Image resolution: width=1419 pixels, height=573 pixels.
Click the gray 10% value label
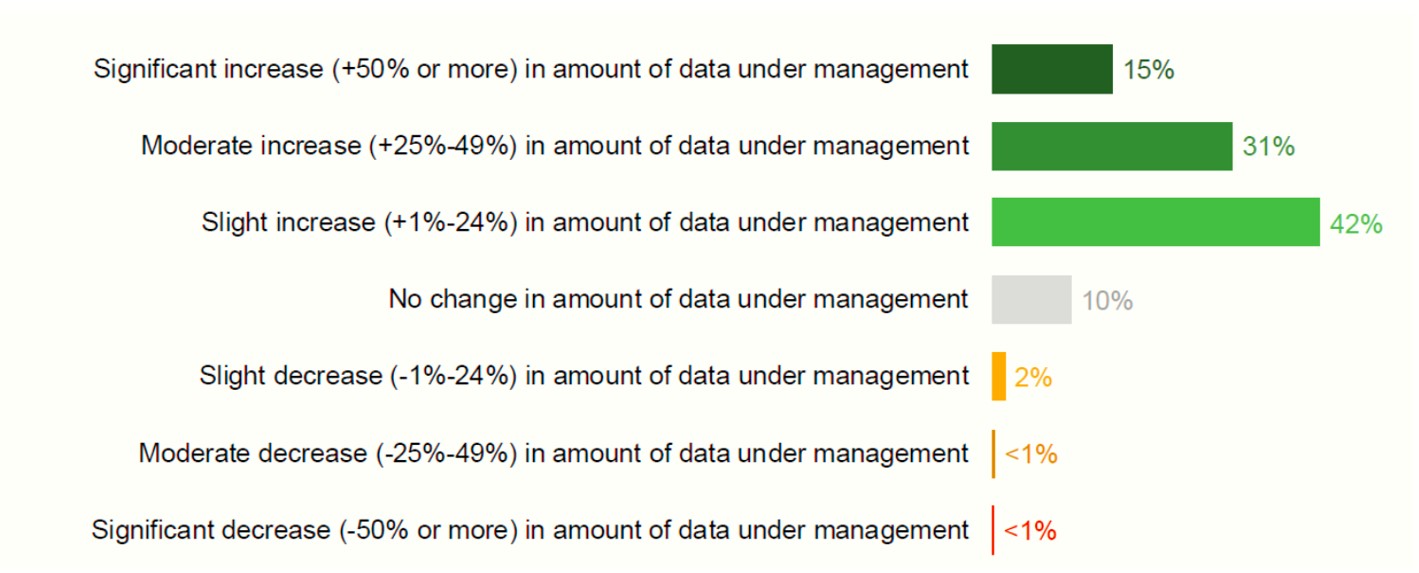(x=1107, y=300)
